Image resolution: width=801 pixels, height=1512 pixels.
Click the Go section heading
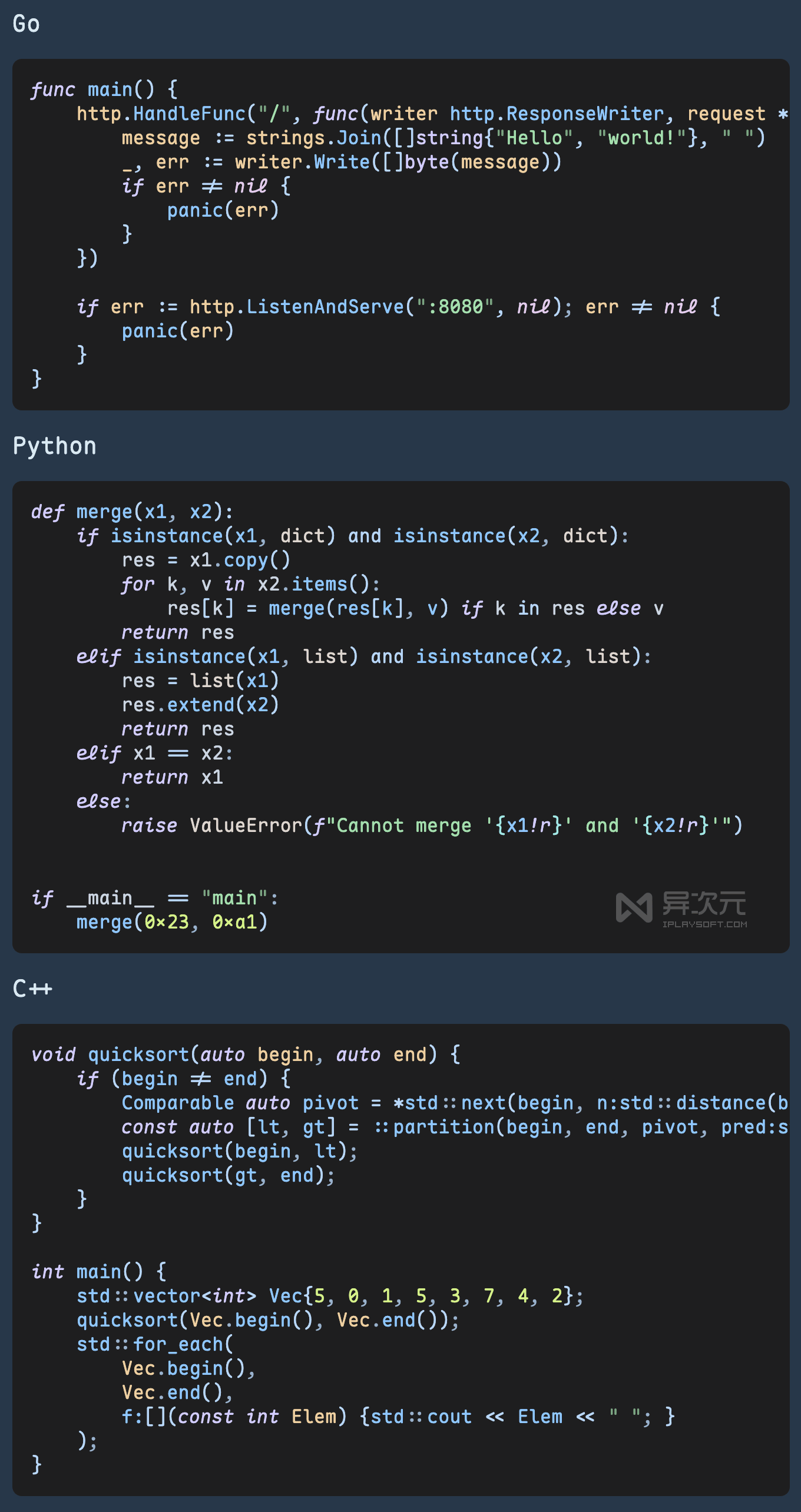pyautogui.click(x=27, y=24)
